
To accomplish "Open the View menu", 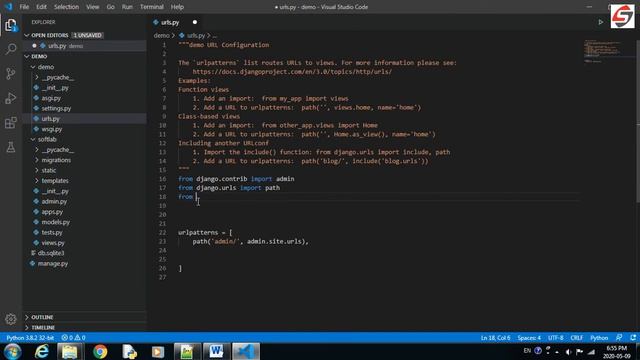I will (x=93, y=7).
